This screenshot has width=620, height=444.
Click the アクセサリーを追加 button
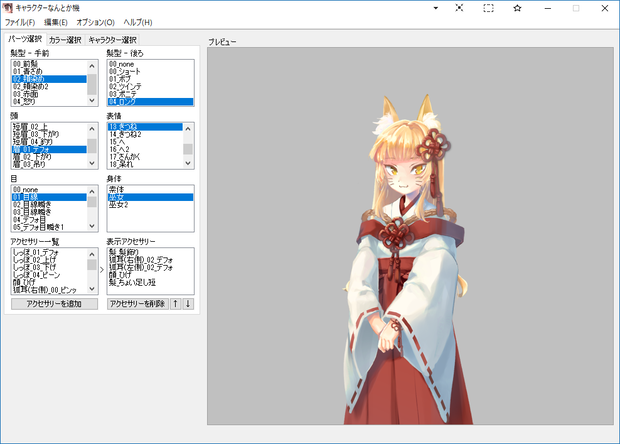point(54,304)
